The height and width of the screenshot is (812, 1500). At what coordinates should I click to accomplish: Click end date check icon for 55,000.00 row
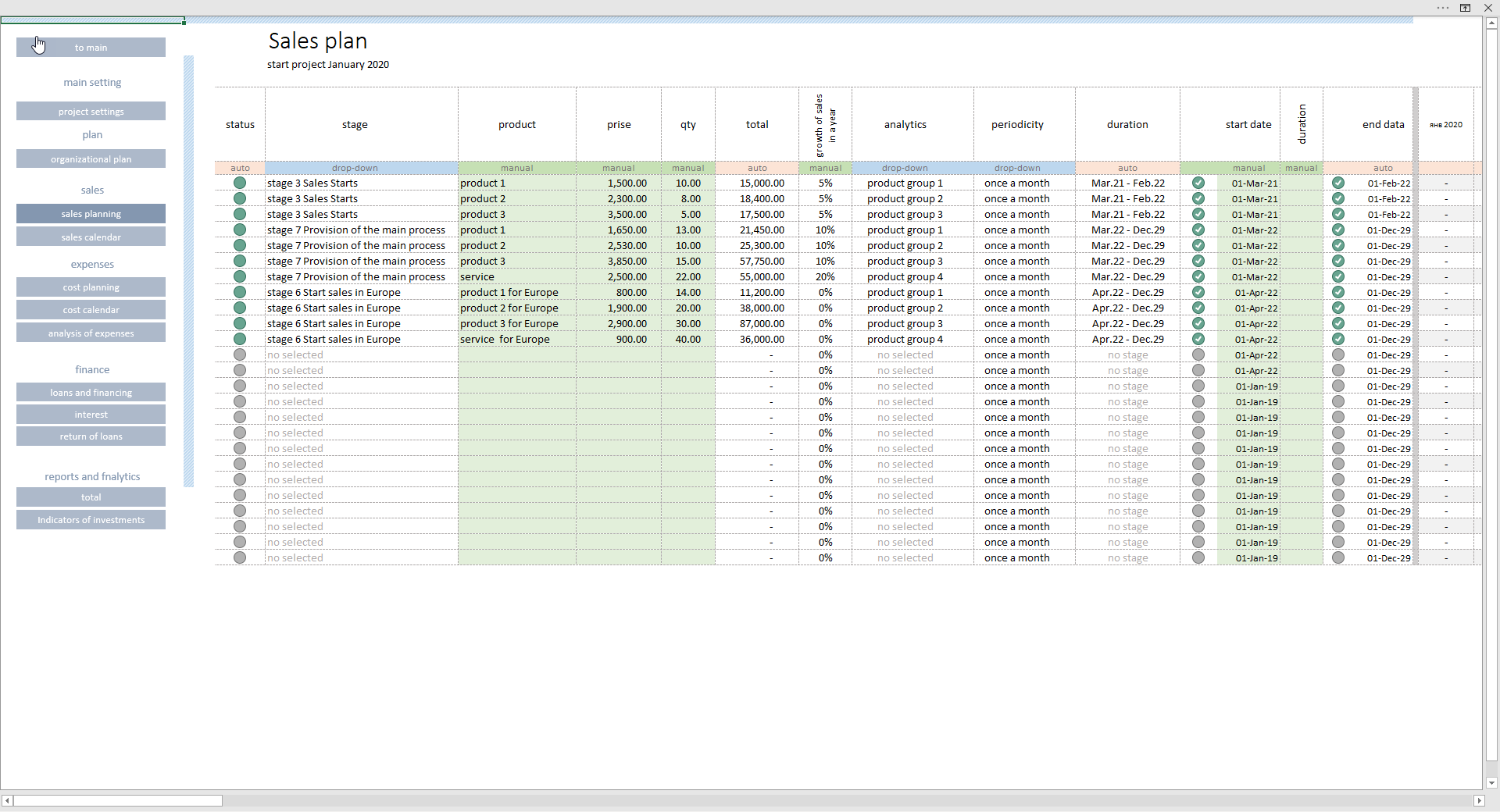point(1338,276)
